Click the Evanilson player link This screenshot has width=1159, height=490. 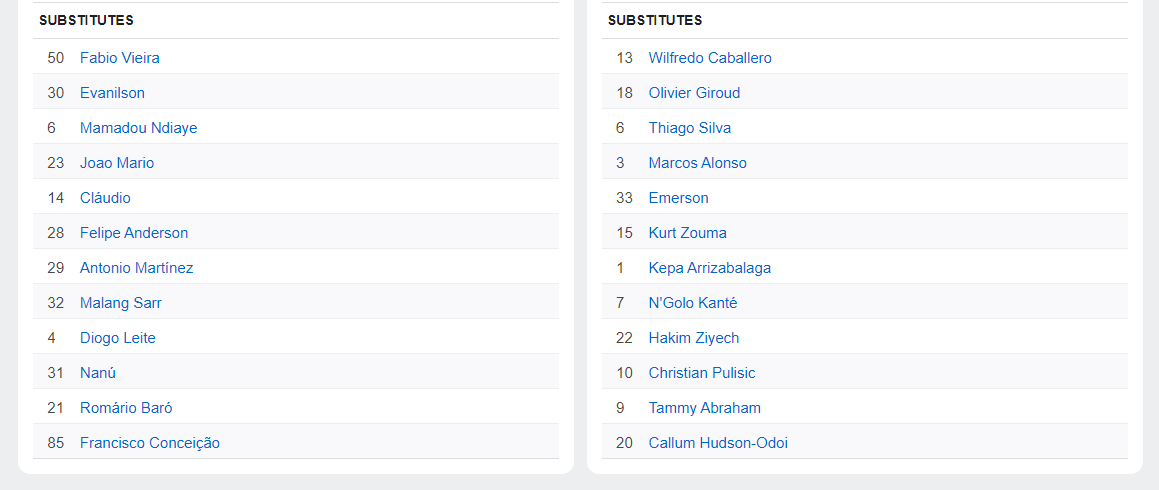[112, 93]
